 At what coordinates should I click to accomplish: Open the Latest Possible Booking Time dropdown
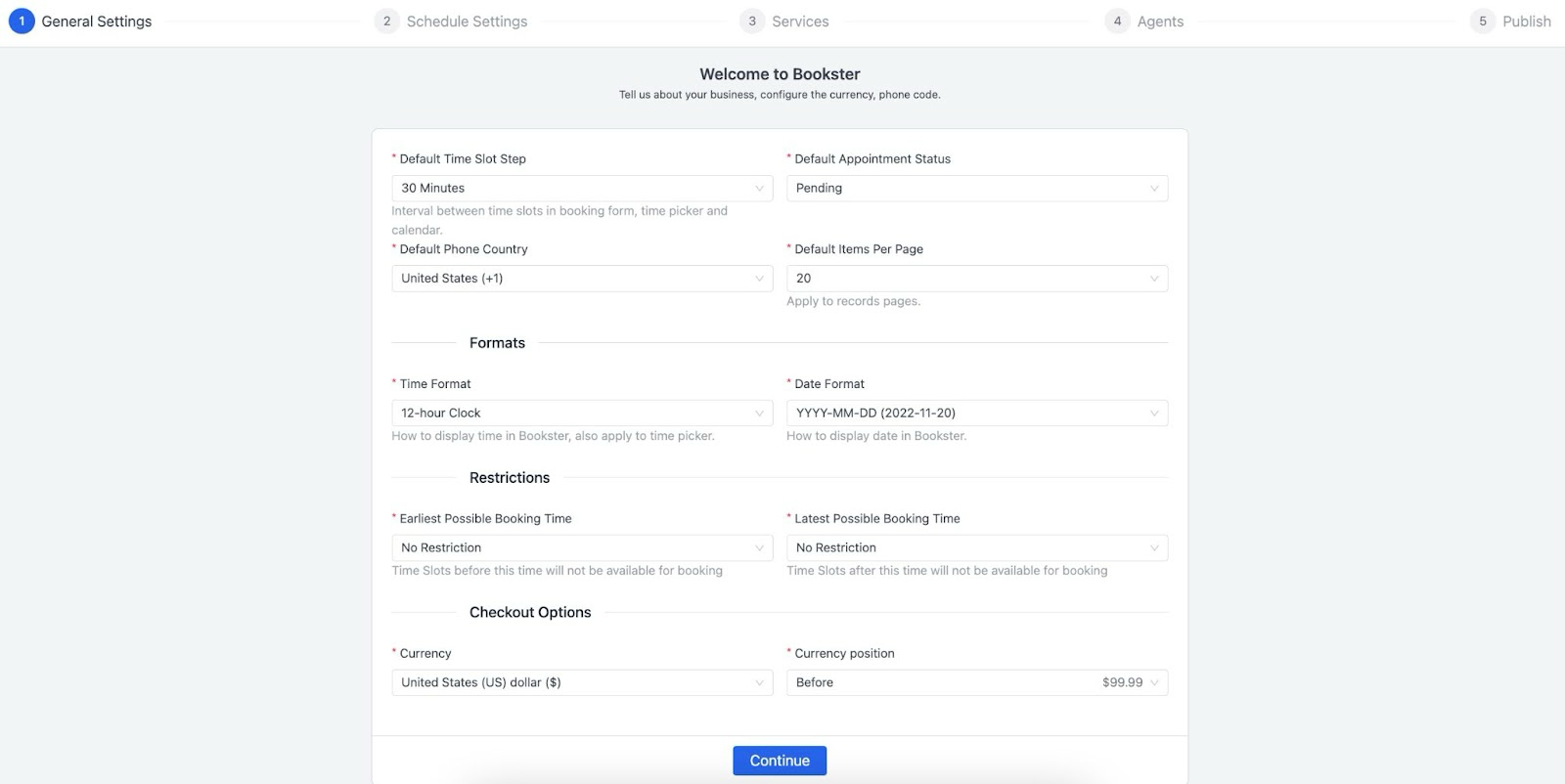tap(977, 547)
